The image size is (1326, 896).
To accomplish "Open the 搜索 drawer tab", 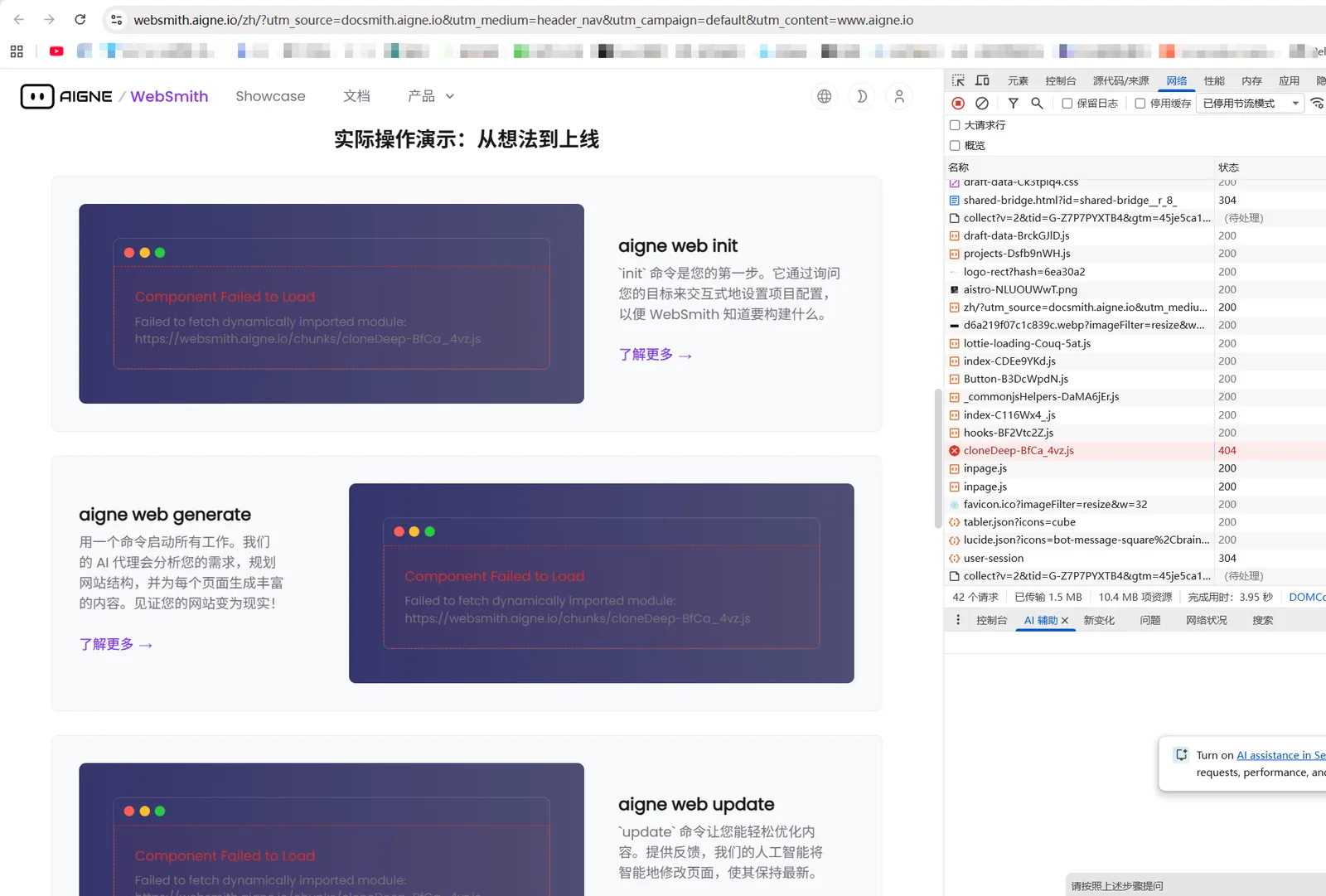I will 1263,620.
